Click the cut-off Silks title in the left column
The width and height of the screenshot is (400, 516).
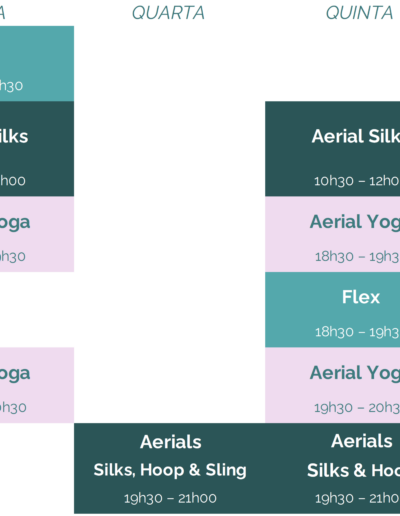(14, 136)
